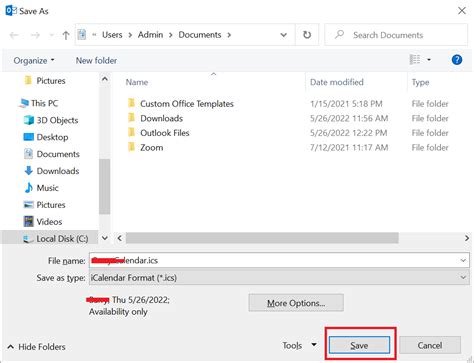The image size is (474, 363).
Task: Open recent locations dropdown arrow
Action: [x=51, y=35]
